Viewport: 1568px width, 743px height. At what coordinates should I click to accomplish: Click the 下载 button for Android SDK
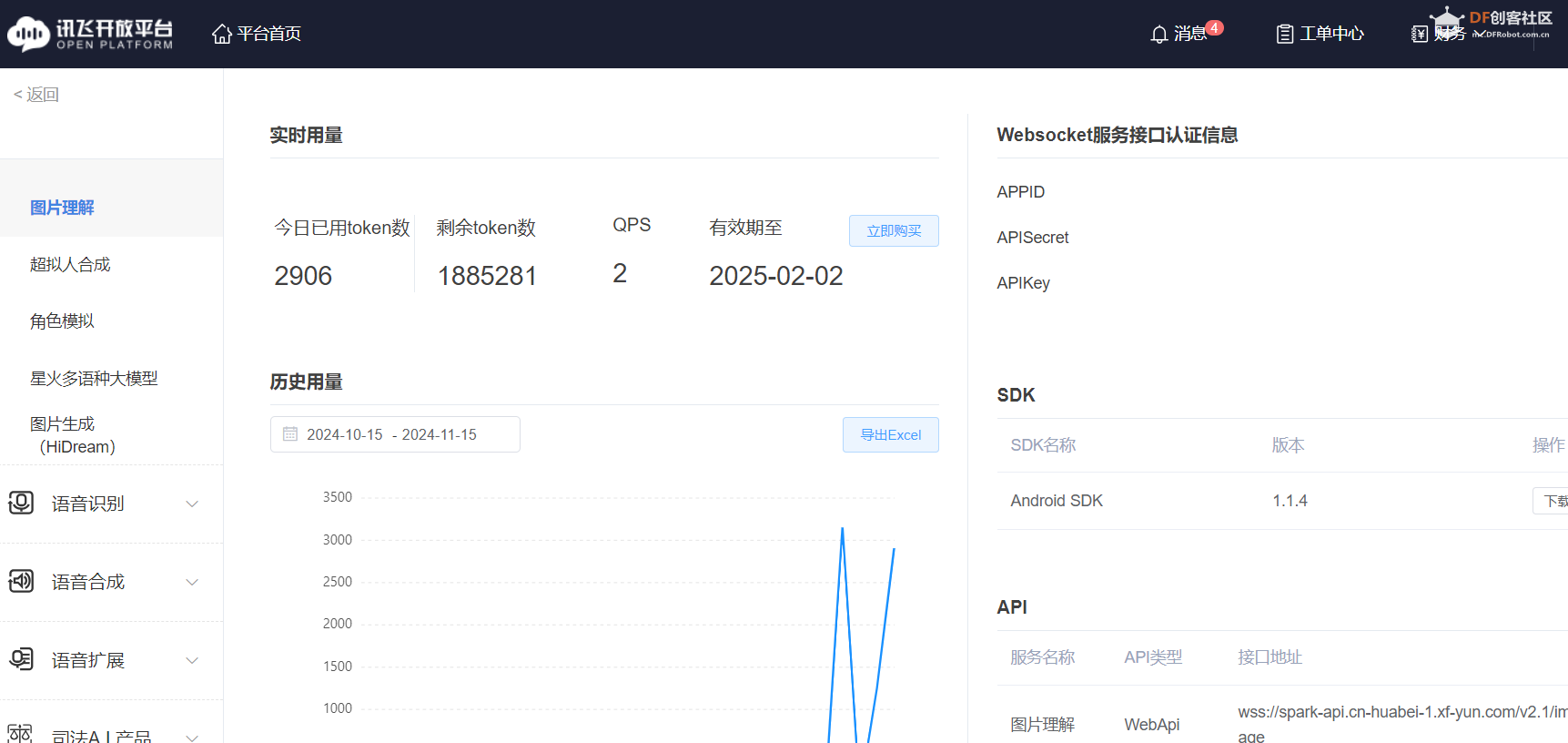(1552, 501)
